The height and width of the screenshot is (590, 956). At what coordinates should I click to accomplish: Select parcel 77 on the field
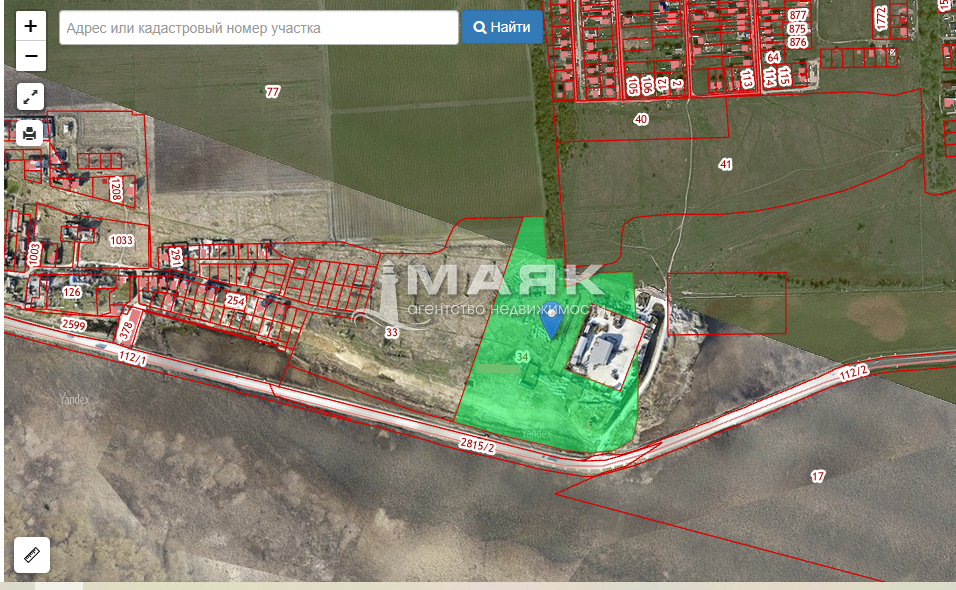click(x=273, y=92)
